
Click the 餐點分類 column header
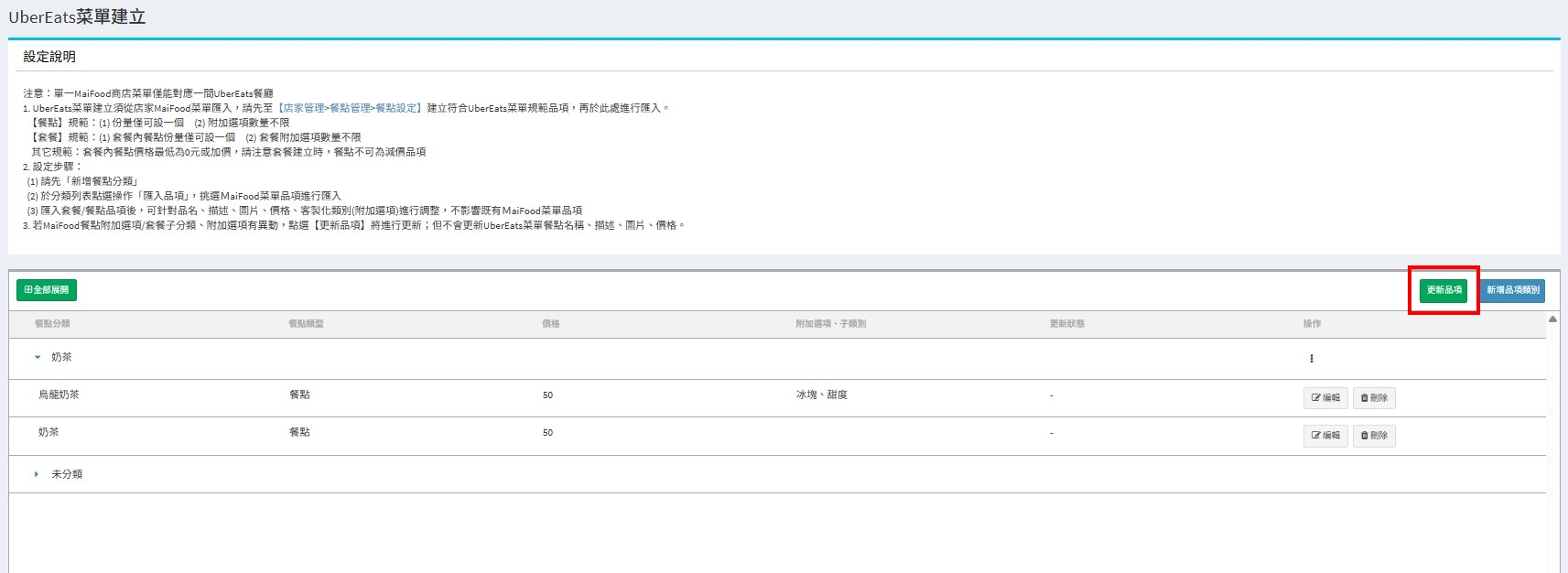[52, 324]
